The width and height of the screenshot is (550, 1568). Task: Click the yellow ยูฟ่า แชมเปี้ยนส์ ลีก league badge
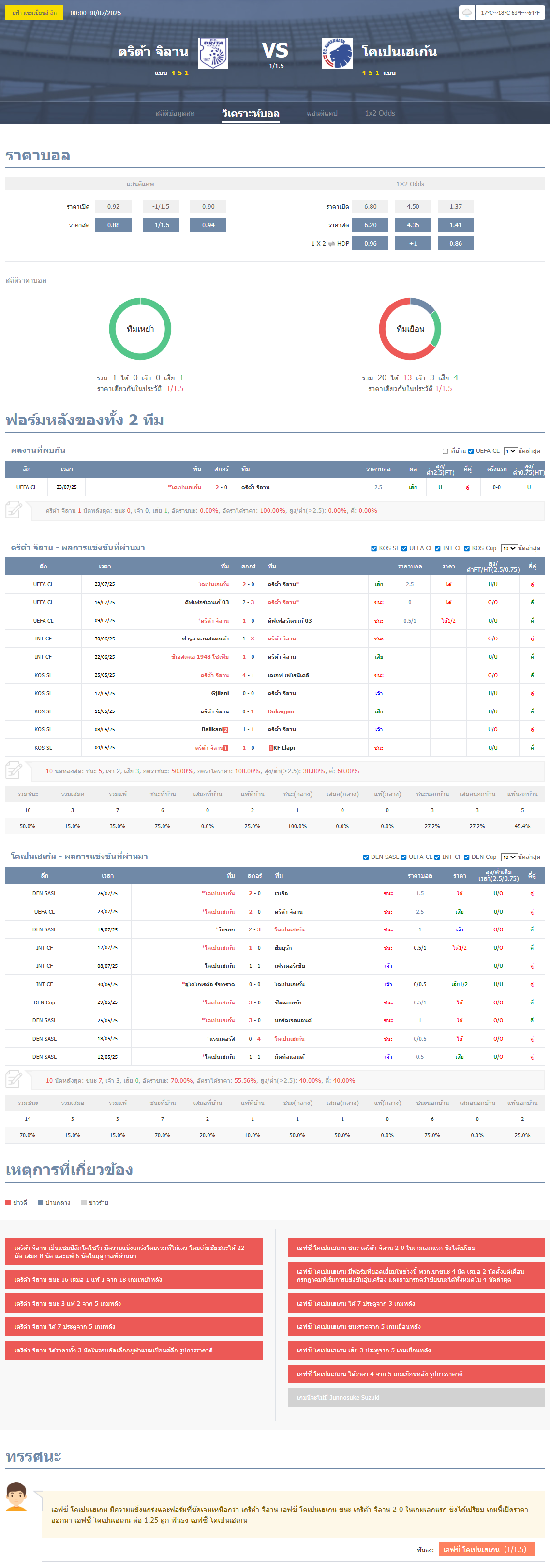(x=34, y=12)
